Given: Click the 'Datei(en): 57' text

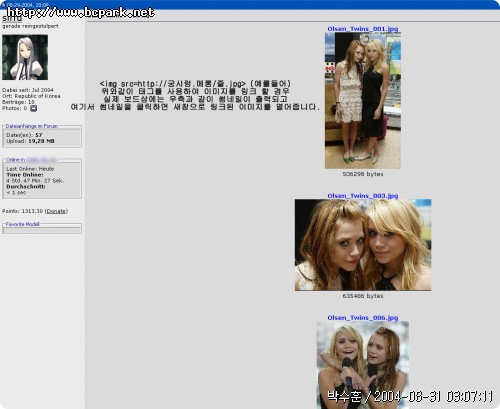Looking at the screenshot, I should [24, 135].
